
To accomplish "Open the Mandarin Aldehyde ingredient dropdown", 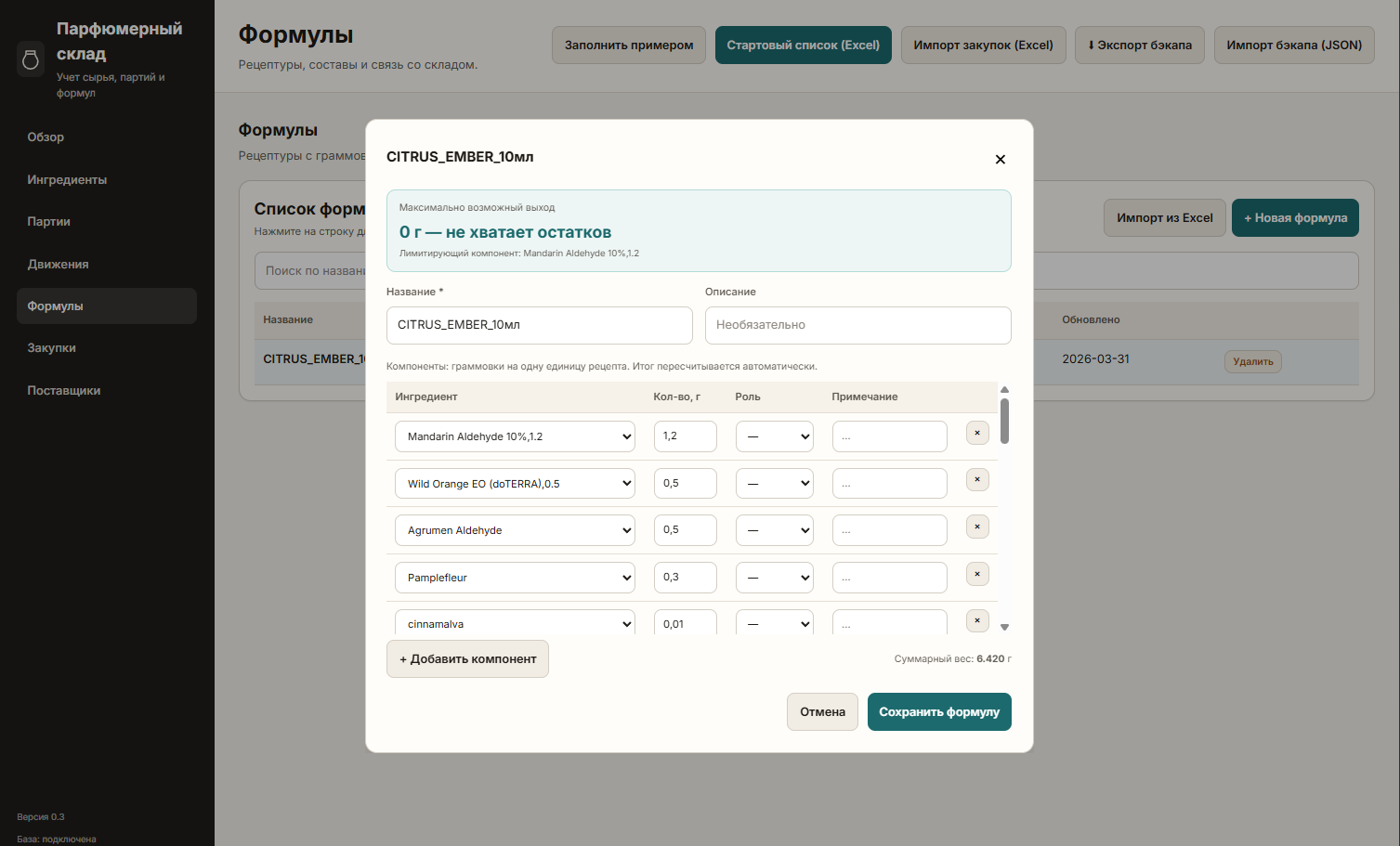I will [515, 436].
